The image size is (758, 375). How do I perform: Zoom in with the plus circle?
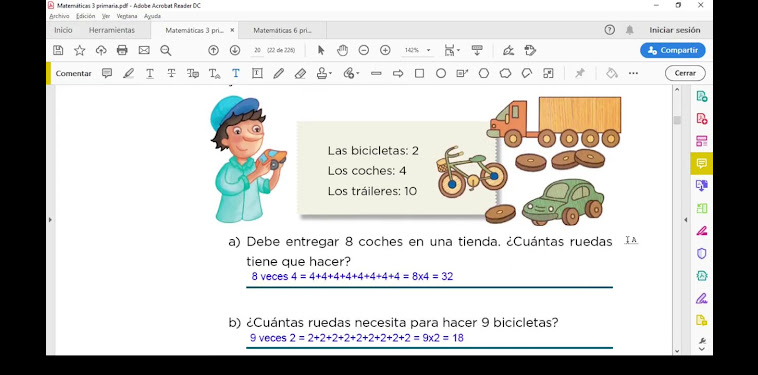click(385, 50)
